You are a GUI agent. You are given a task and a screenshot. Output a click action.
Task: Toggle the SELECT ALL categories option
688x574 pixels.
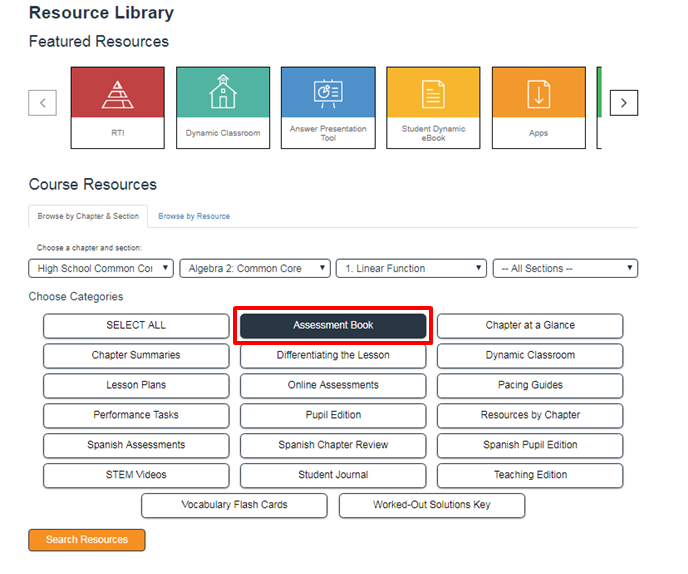point(136,325)
